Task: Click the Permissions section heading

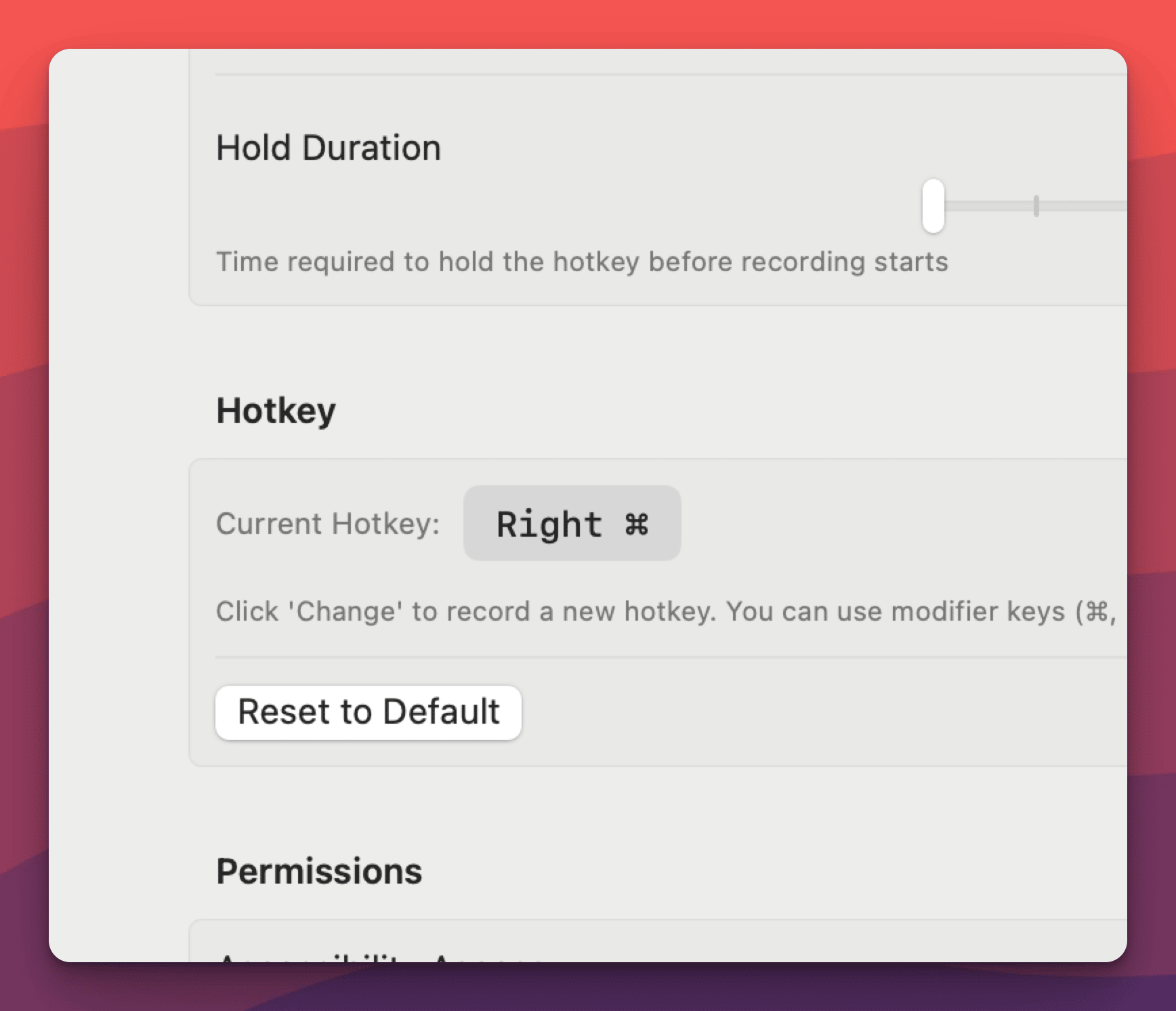Action: 319,871
